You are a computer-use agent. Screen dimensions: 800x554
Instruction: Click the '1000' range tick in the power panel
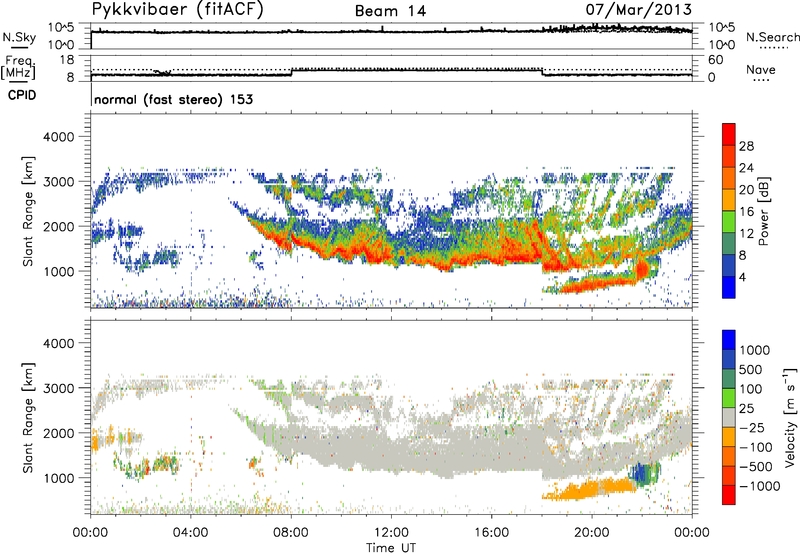[x=58, y=271]
